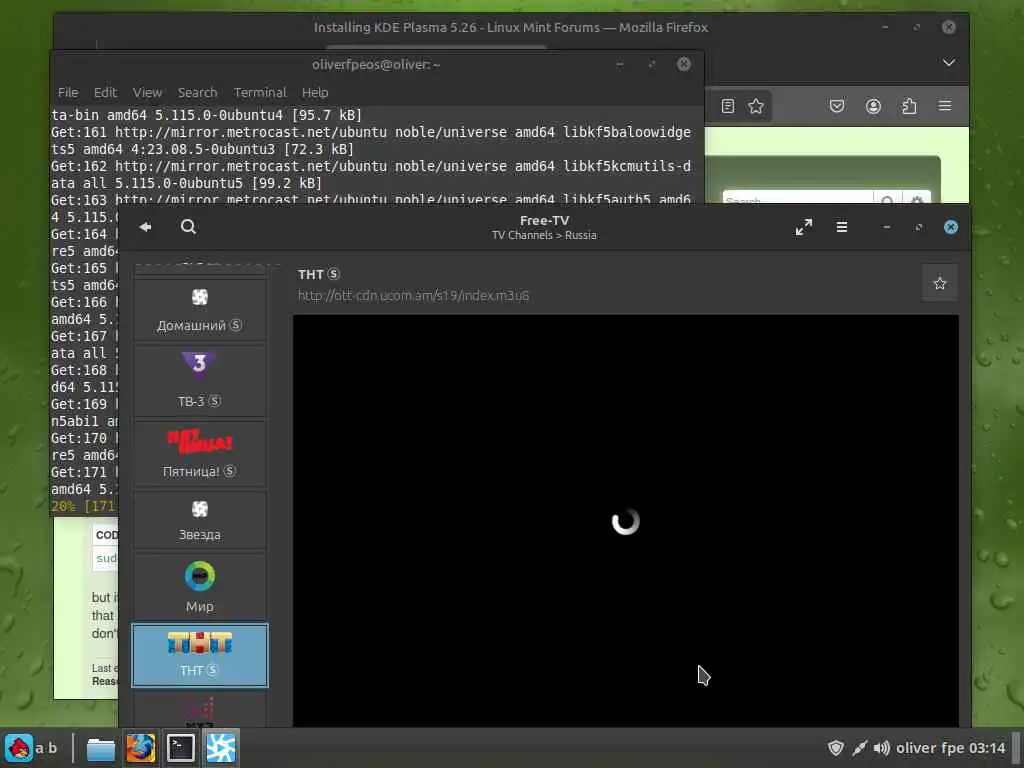Open the Free-TV hamburger menu
The width and height of the screenshot is (1024, 768).
click(x=842, y=227)
